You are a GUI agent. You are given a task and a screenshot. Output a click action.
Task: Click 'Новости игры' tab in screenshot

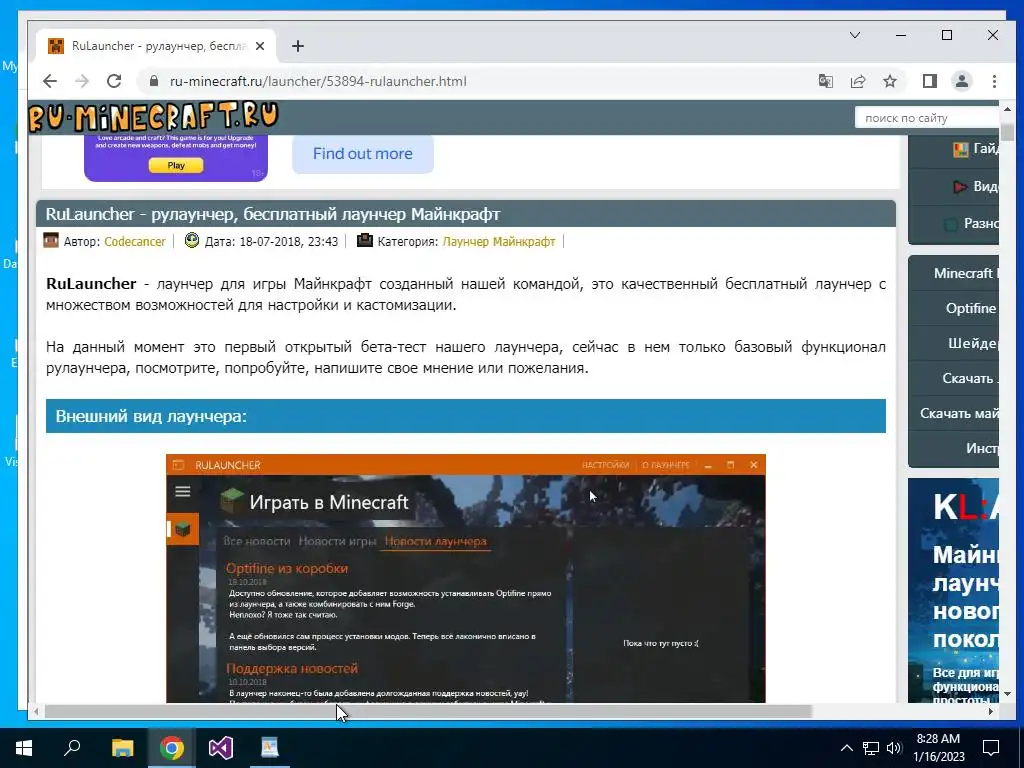[337, 541]
